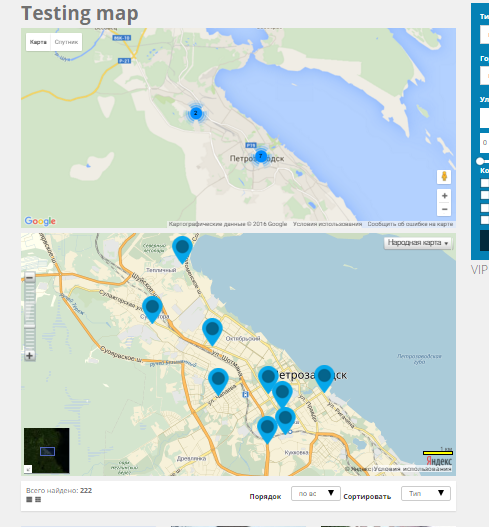Open the Яндекс logo on the map
489x527 pixels.
439,460
